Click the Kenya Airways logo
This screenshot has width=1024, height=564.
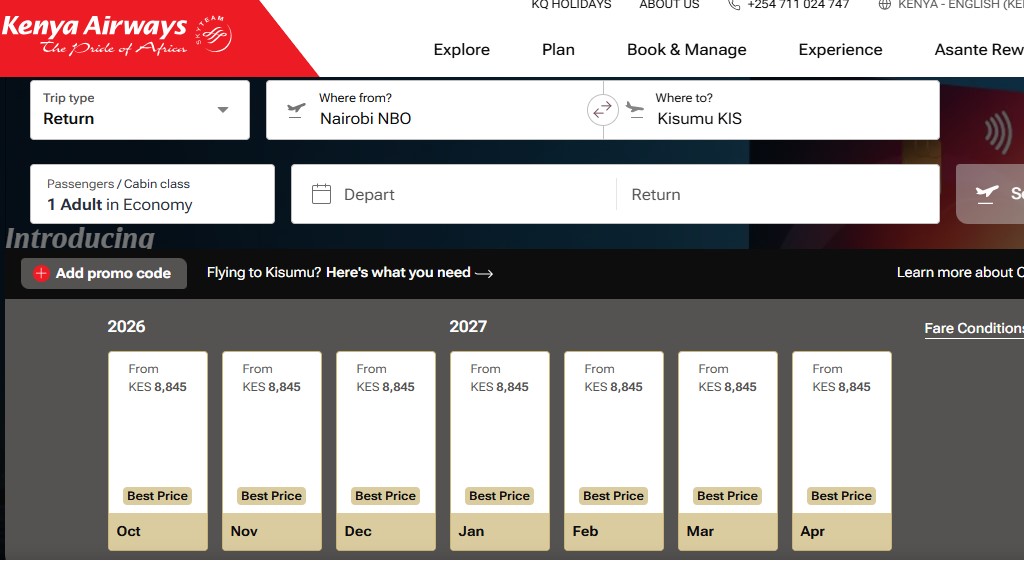coord(117,35)
